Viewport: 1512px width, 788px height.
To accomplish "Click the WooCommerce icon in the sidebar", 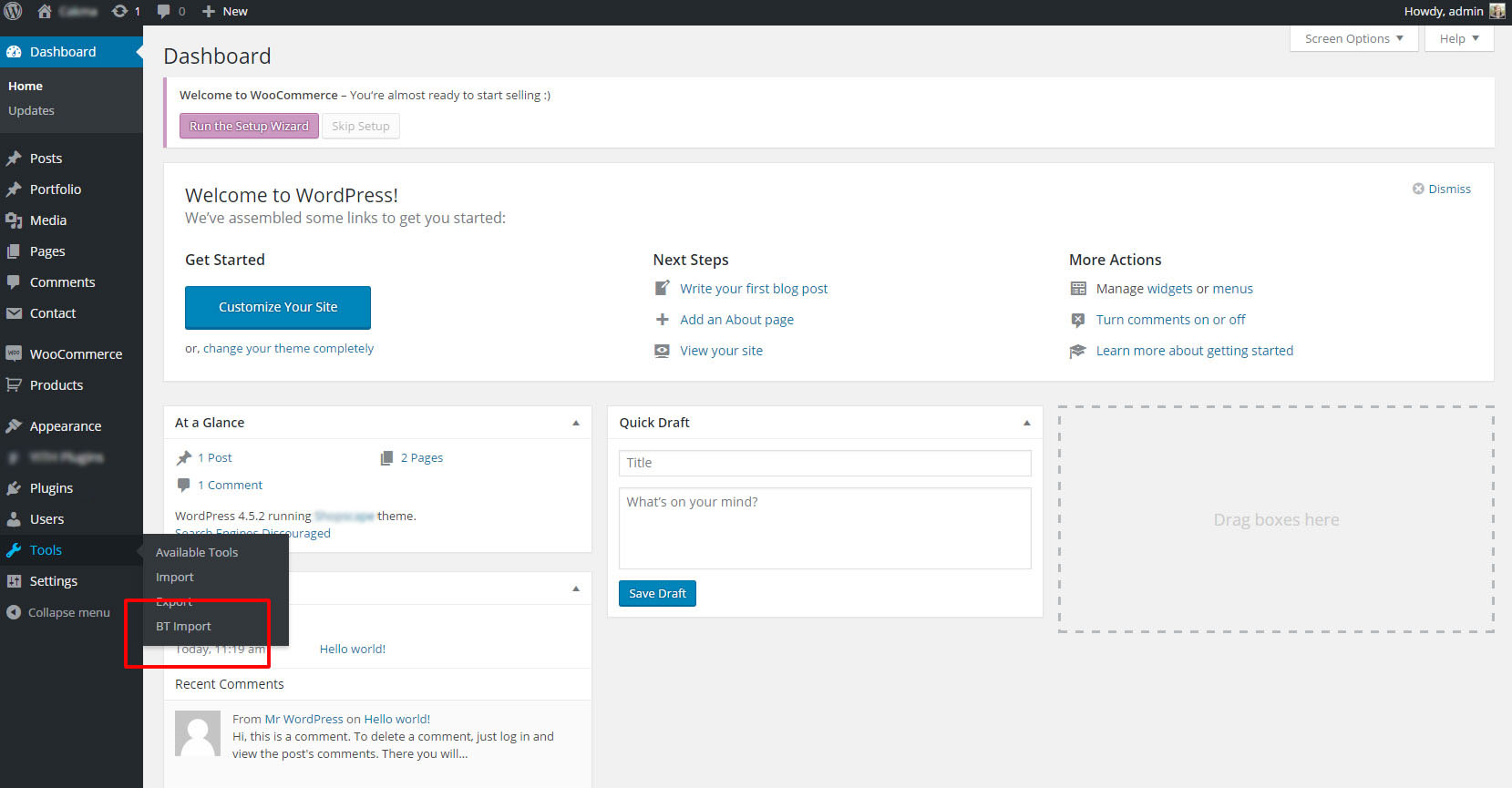I will (x=14, y=354).
